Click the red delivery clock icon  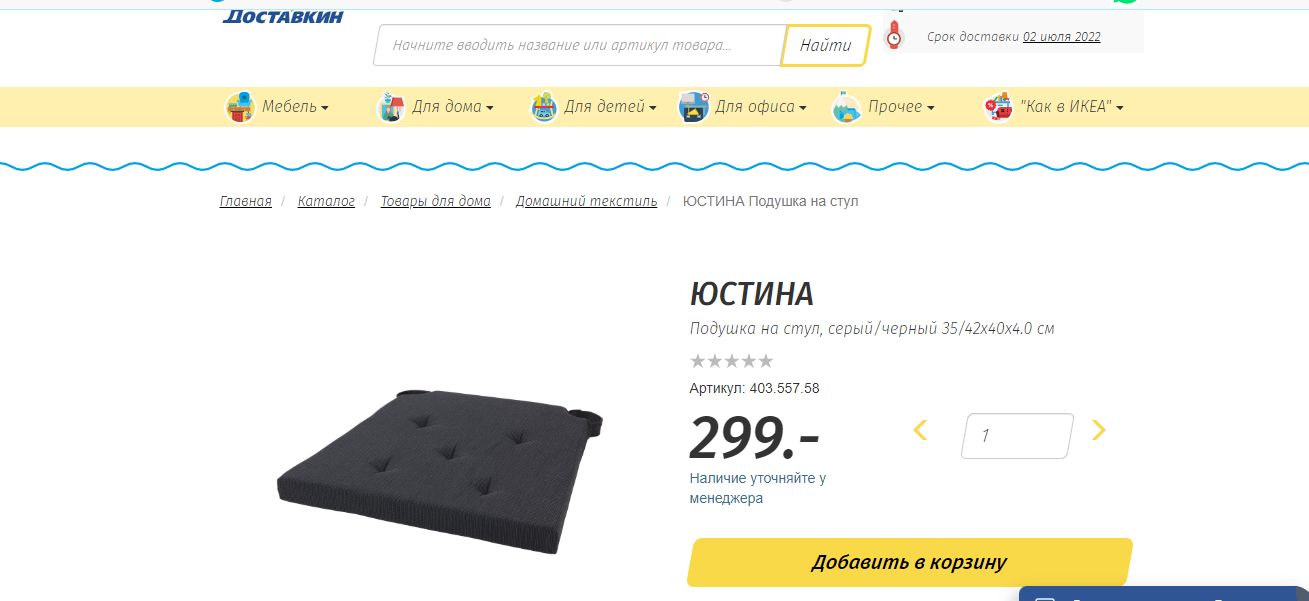coord(894,34)
